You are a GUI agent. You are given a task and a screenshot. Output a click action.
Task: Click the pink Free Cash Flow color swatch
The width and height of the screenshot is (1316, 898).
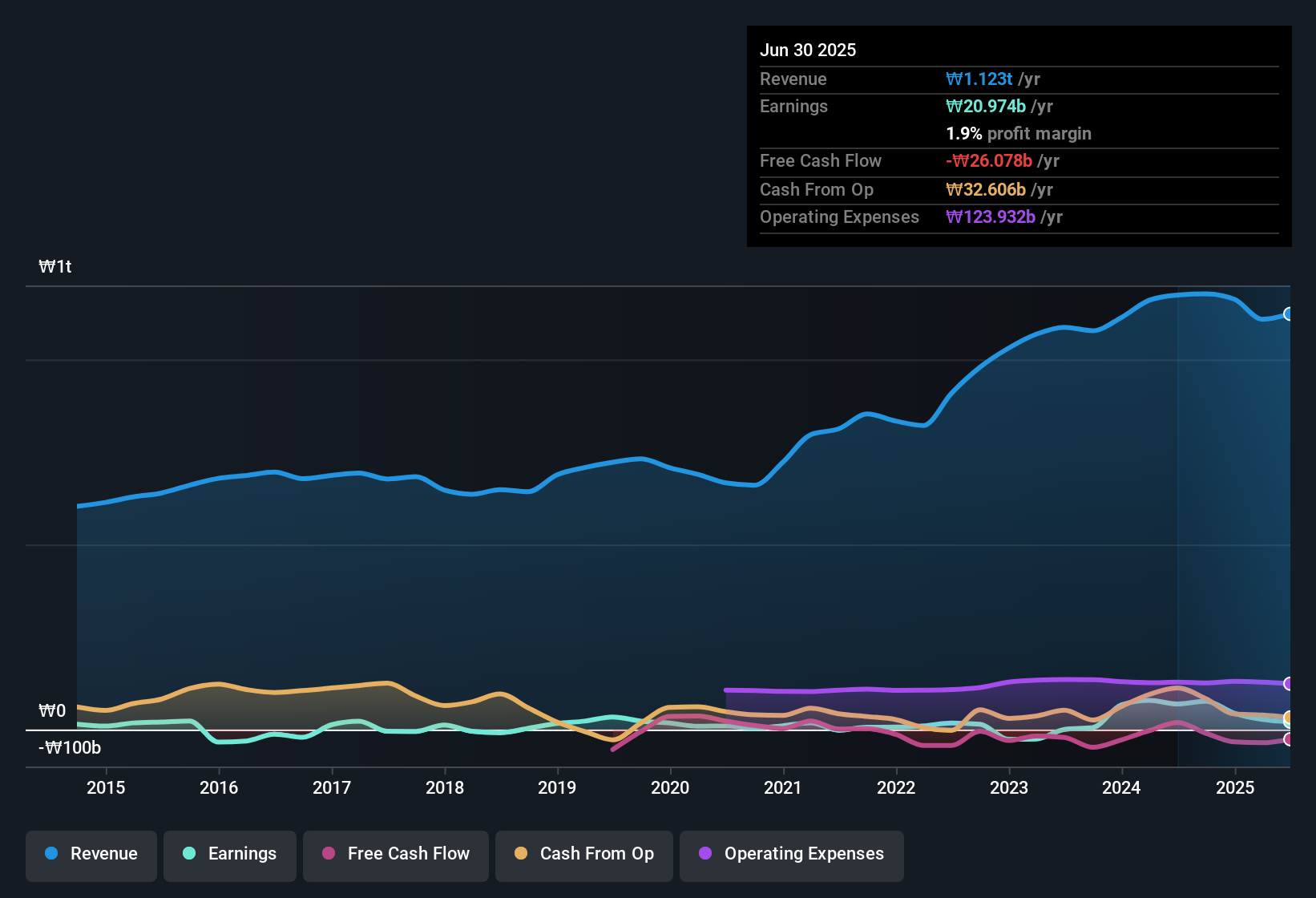coord(328,854)
